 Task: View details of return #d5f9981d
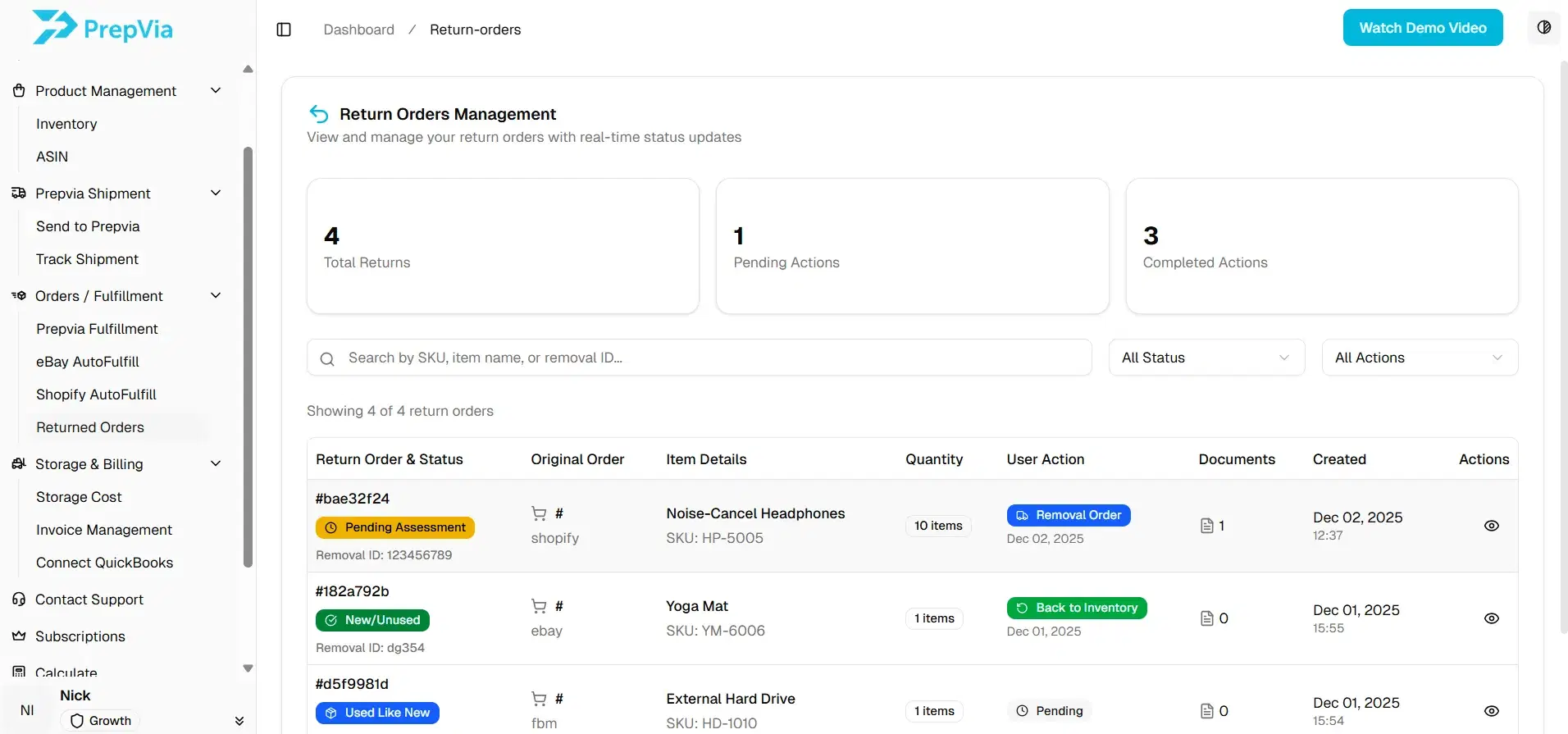1491,711
